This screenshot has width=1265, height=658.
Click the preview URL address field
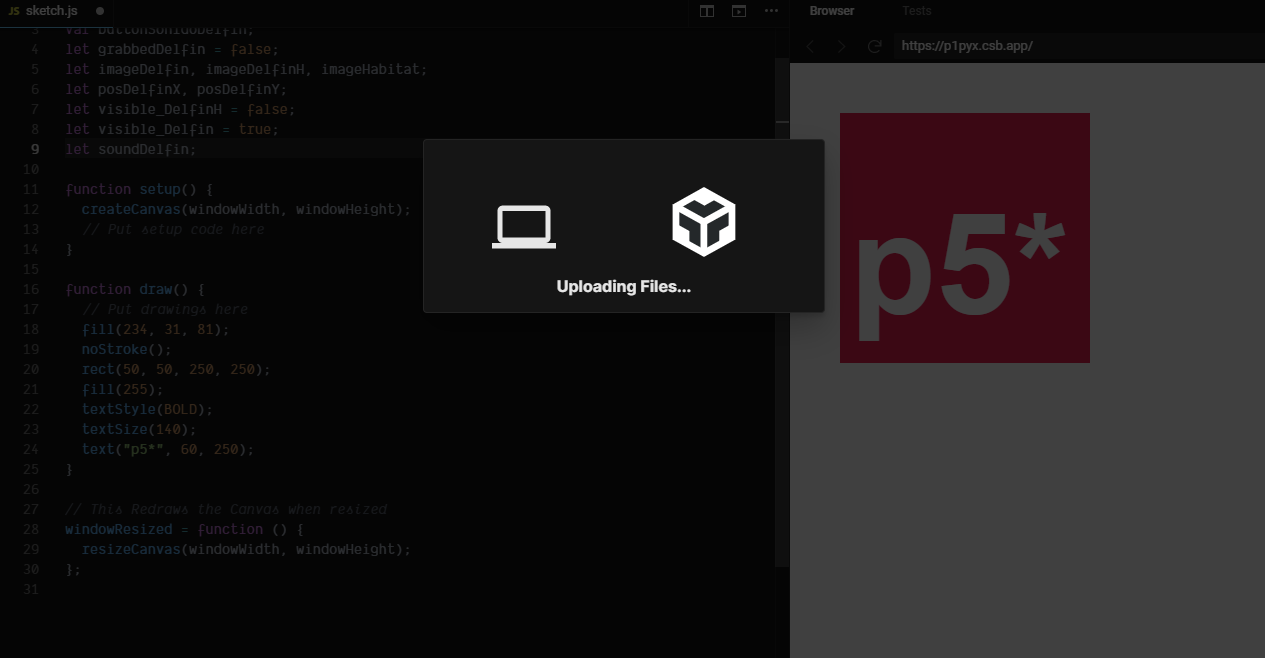pos(1078,46)
